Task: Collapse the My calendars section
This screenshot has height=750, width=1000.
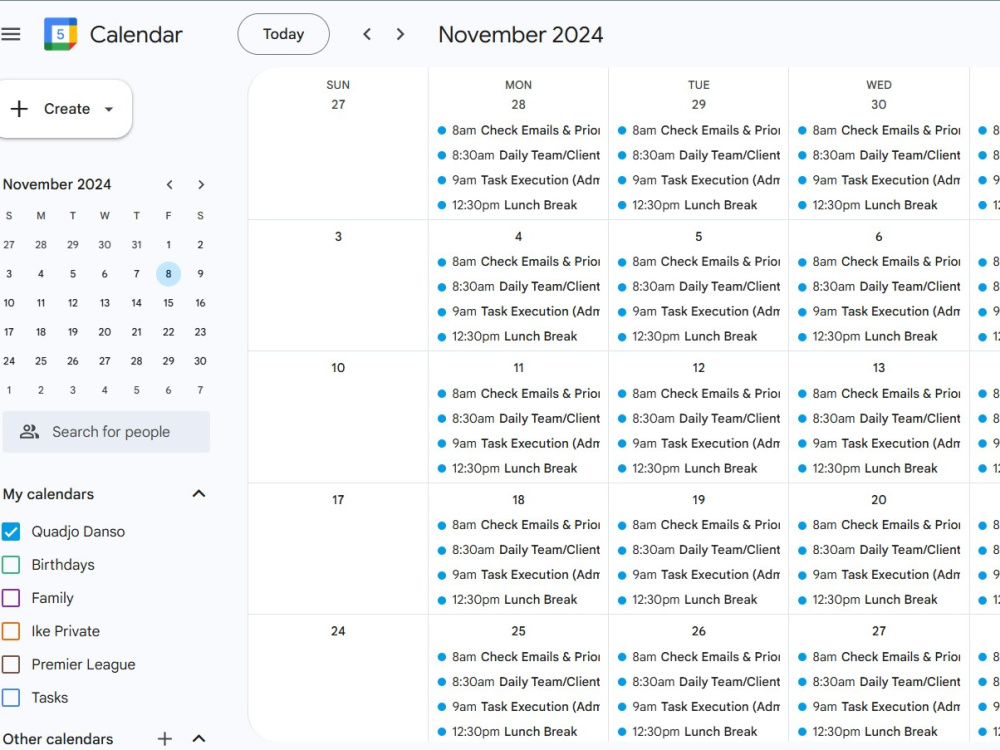Action: [199, 494]
